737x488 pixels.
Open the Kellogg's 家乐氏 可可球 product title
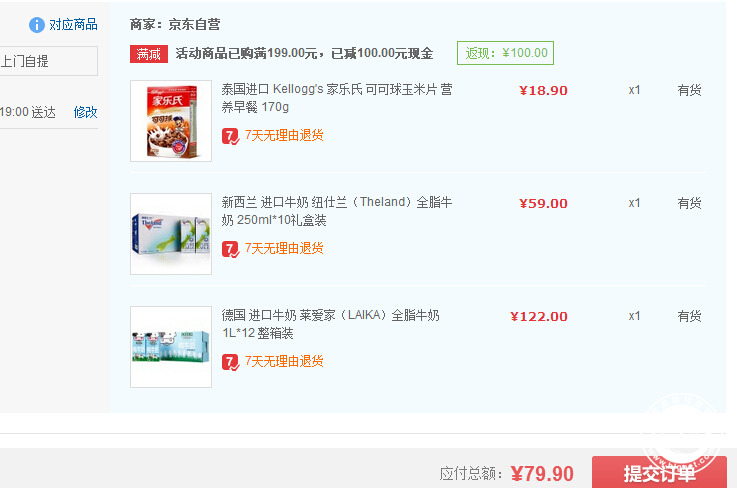pos(337,98)
